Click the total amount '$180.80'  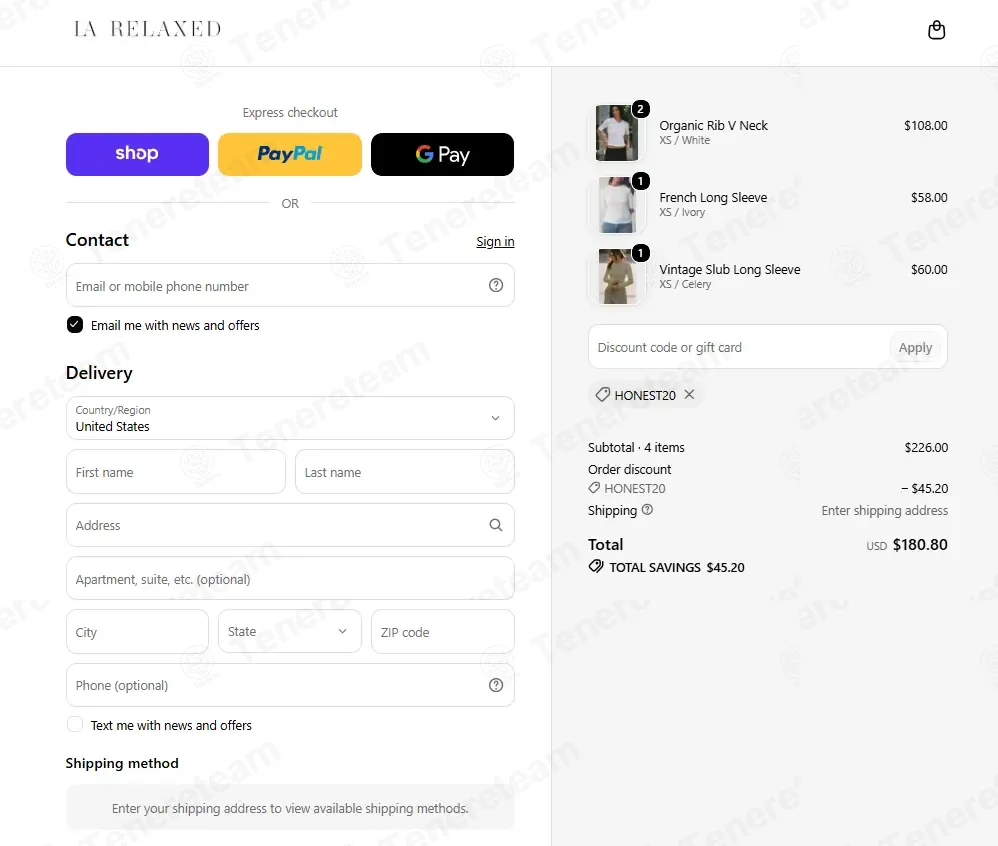pyautogui.click(x=920, y=545)
